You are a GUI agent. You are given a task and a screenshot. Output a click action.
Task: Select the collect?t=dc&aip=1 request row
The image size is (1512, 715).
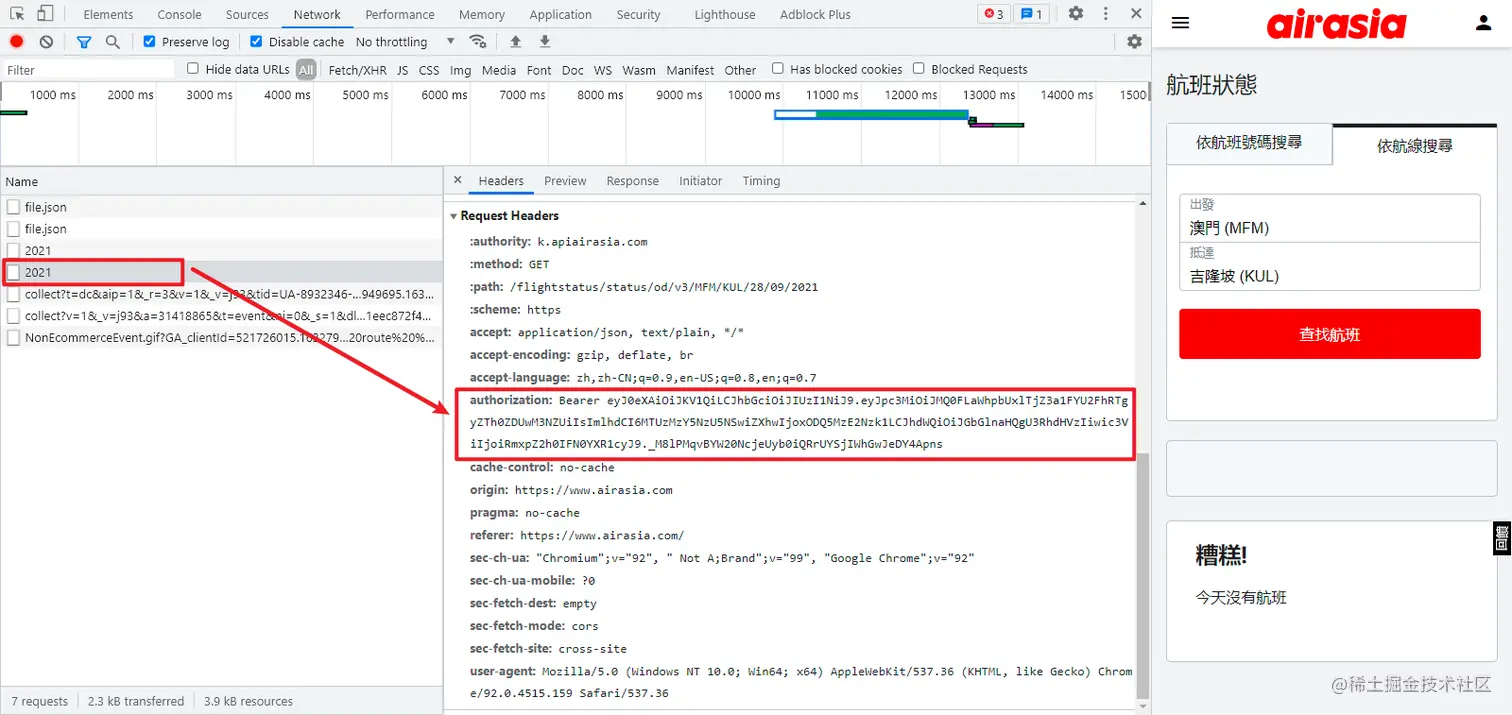pos(221,294)
